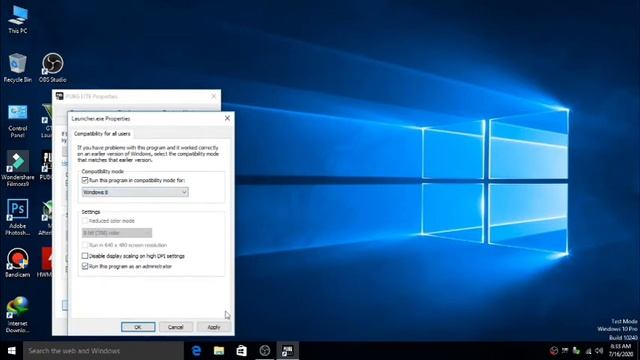Switch to OBS Studio taskbar button
Screen dimensions: 640x360
[264, 351]
